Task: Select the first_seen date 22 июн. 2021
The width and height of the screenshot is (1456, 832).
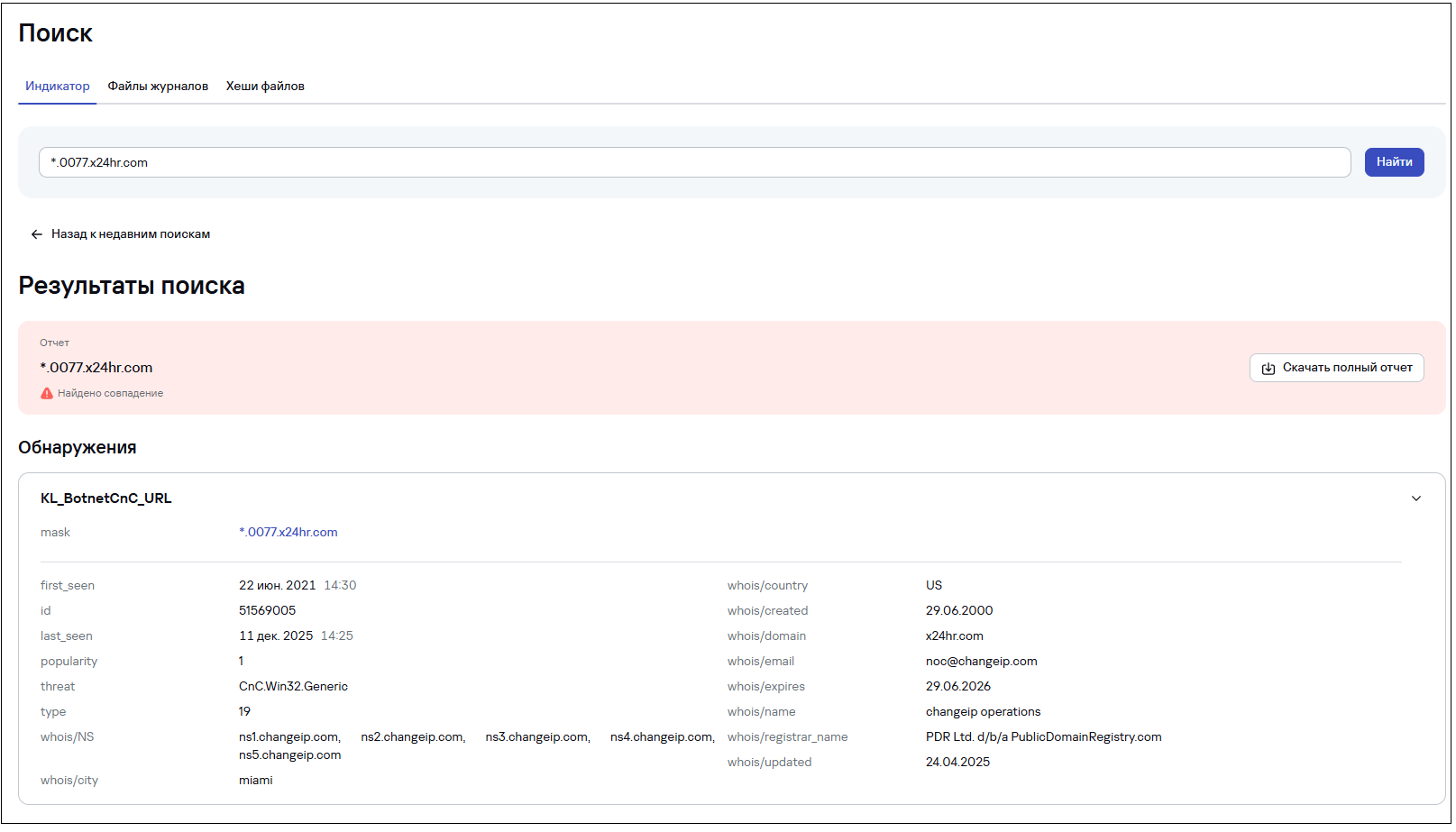Action: (x=277, y=586)
